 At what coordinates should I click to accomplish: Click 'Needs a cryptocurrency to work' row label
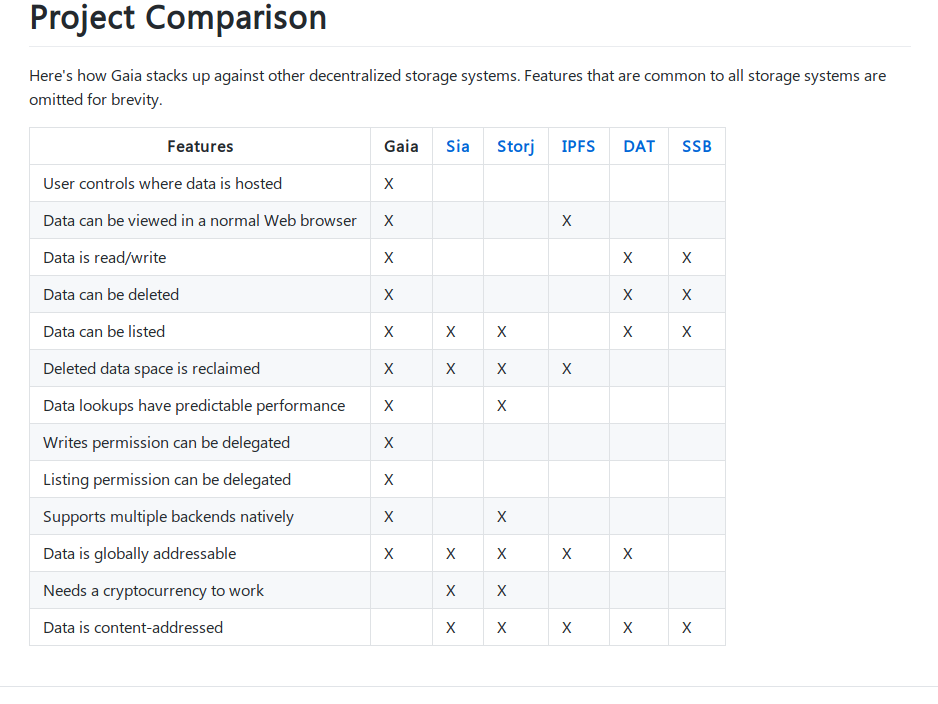coord(153,590)
